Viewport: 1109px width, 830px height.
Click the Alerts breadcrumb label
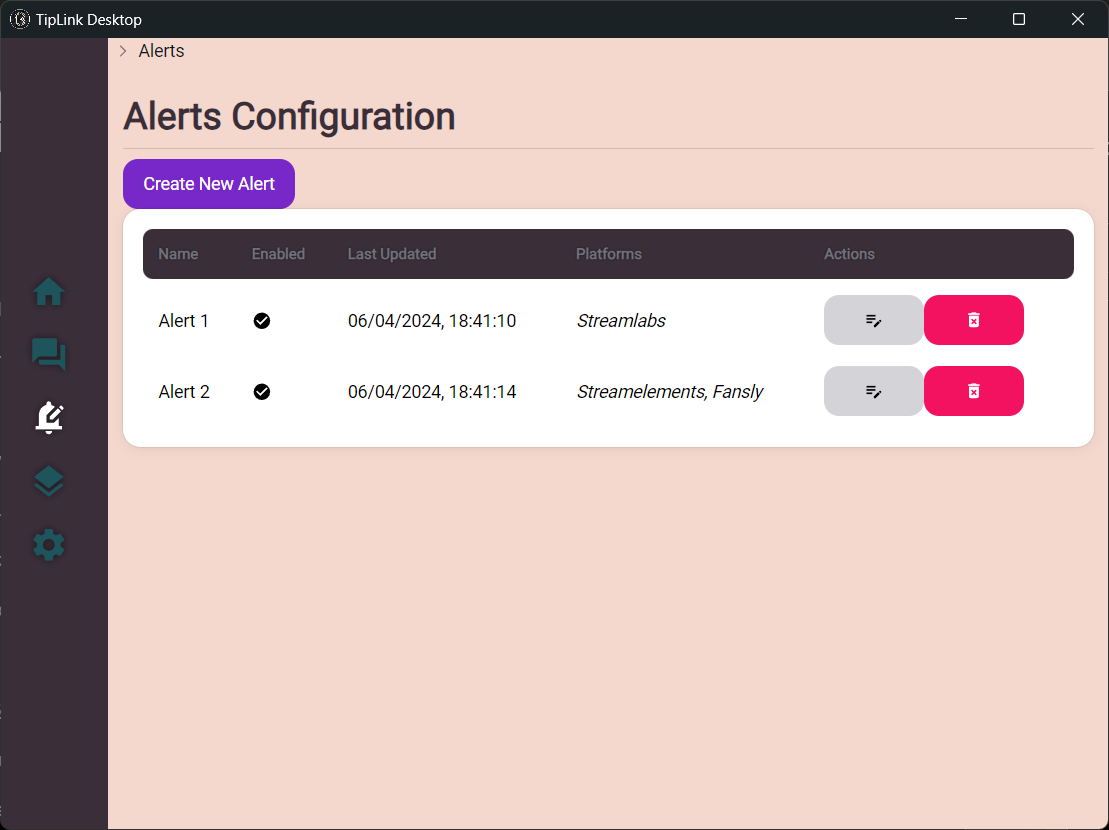pos(161,51)
